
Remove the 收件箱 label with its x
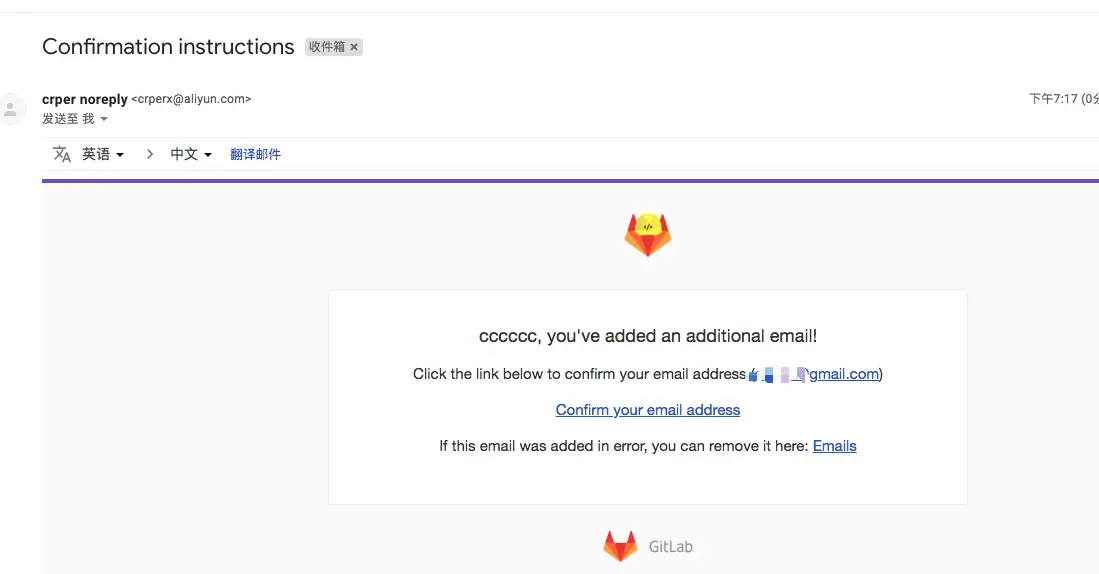pos(354,47)
